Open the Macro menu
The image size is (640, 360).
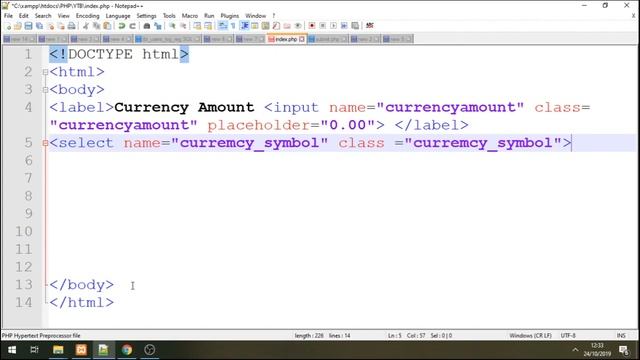[190, 16]
